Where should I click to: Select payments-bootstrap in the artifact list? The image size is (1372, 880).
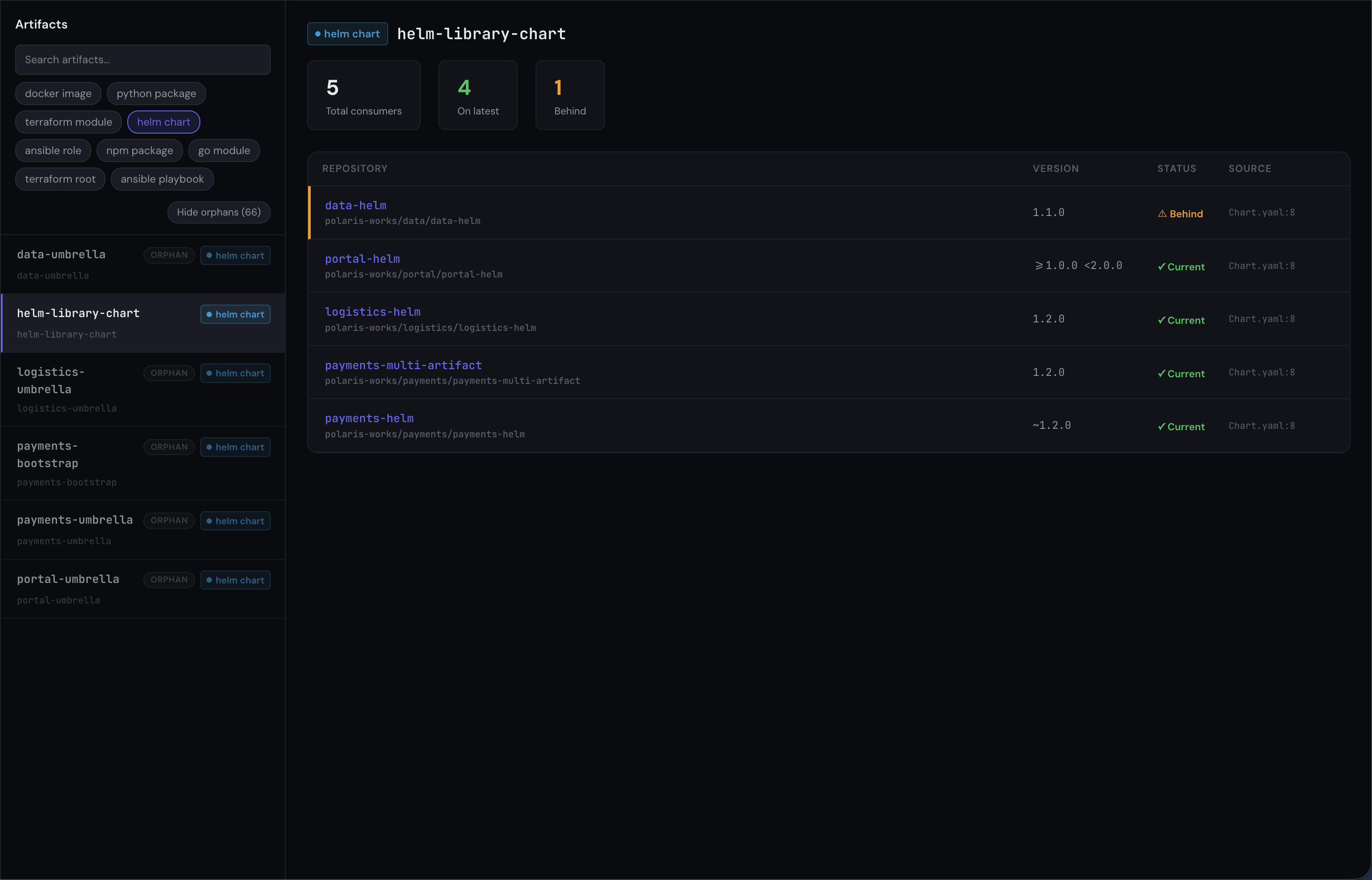143,464
